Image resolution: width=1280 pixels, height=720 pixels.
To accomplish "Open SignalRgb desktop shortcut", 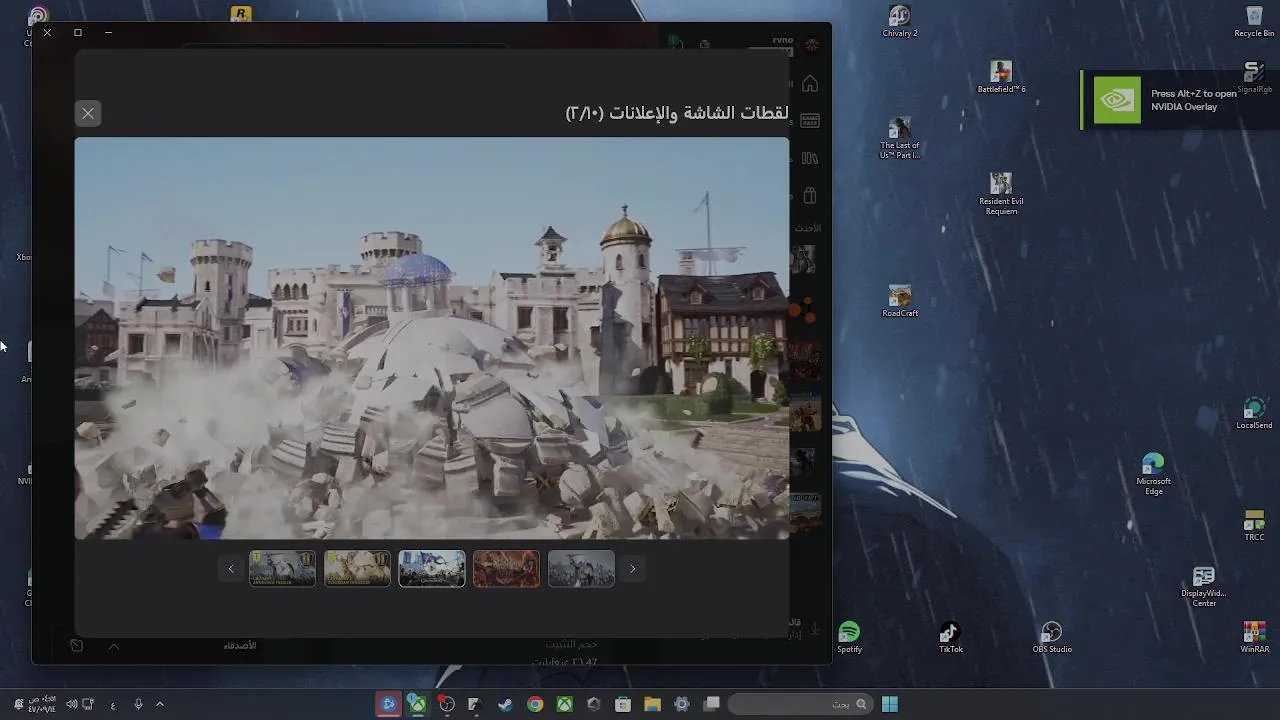I will (x=1254, y=77).
